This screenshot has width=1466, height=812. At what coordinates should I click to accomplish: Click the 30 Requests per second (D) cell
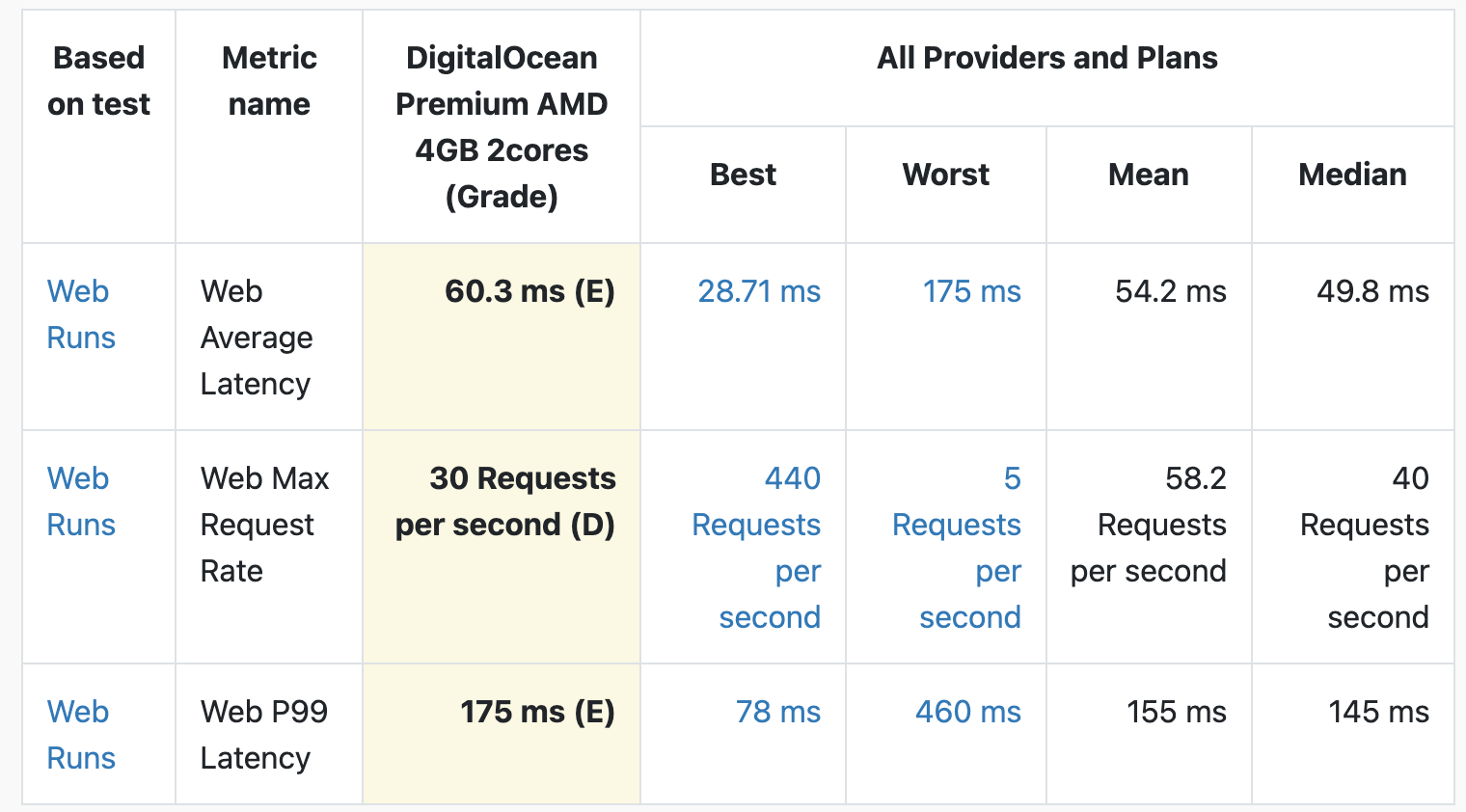(505, 501)
